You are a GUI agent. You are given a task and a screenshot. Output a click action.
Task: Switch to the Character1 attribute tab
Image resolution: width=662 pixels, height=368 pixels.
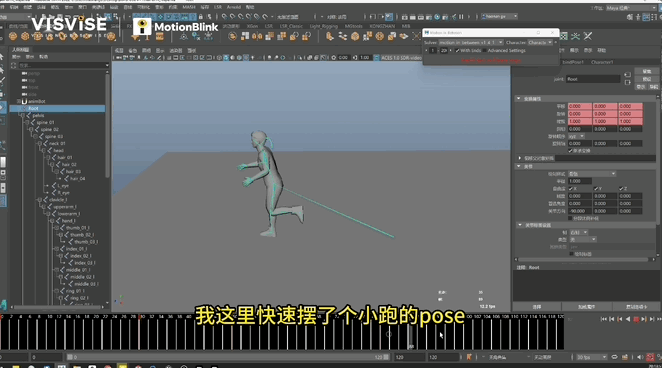[x=602, y=62]
